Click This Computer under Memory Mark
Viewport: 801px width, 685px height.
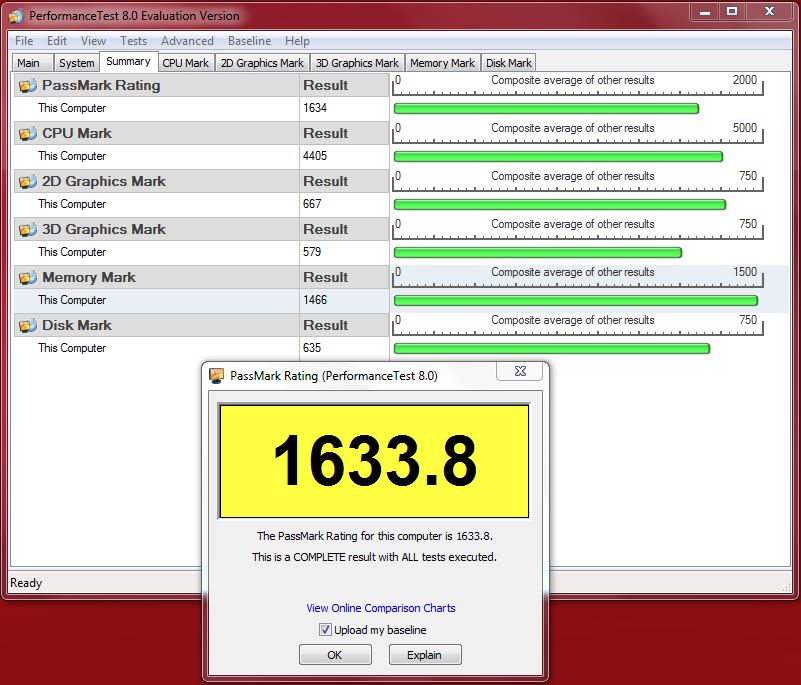(x=72, y=300)
